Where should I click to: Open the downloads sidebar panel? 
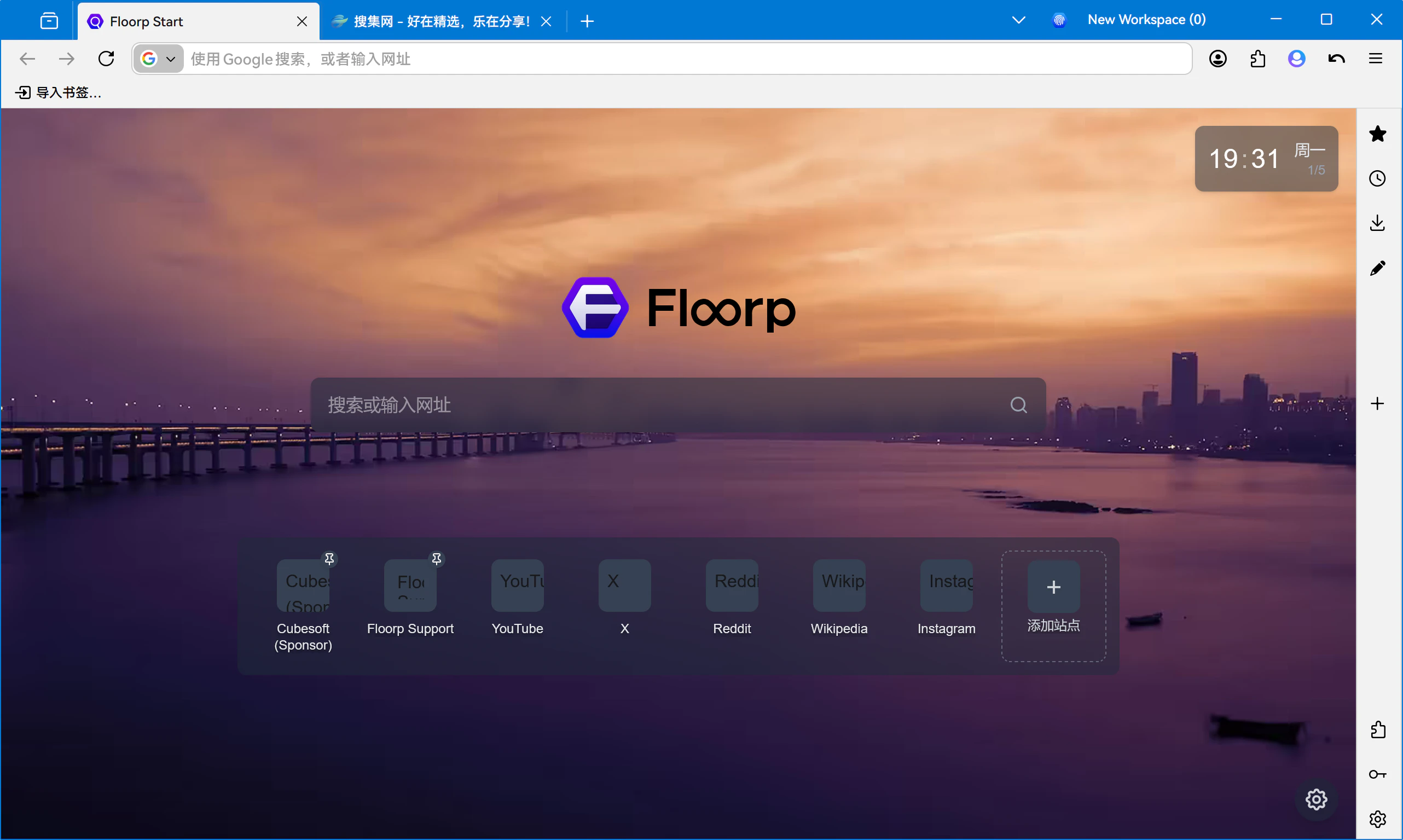(x=1377, y=223)
